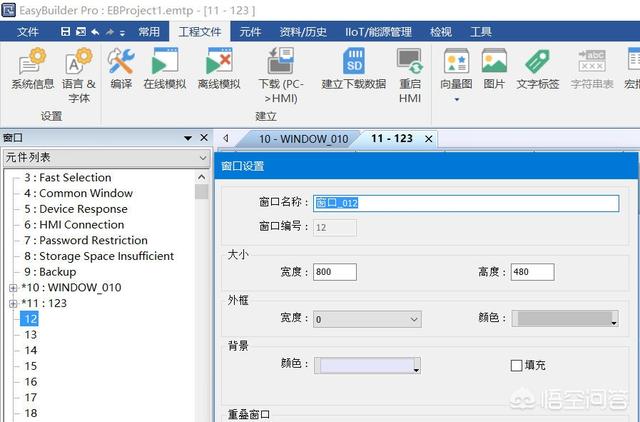This screenshot has height=422, width=640.
Task: Switch to the 资料/历史 ribbon tab
Action: (x=303, y=31)
